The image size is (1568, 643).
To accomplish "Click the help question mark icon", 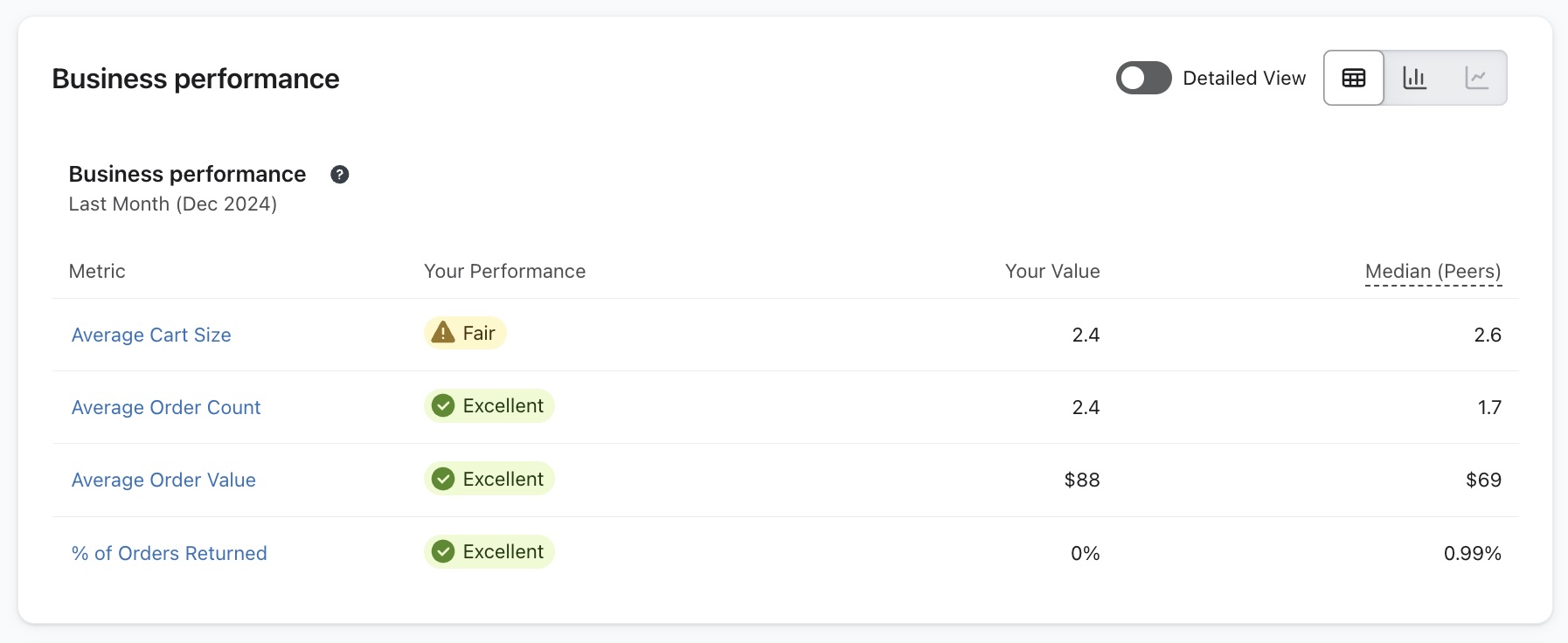I will pos(340,175).
